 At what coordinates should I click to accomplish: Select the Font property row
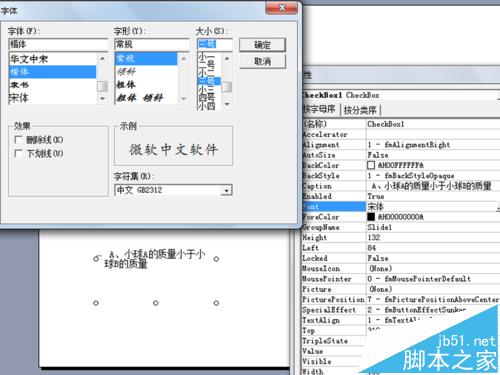pos(401,207)
